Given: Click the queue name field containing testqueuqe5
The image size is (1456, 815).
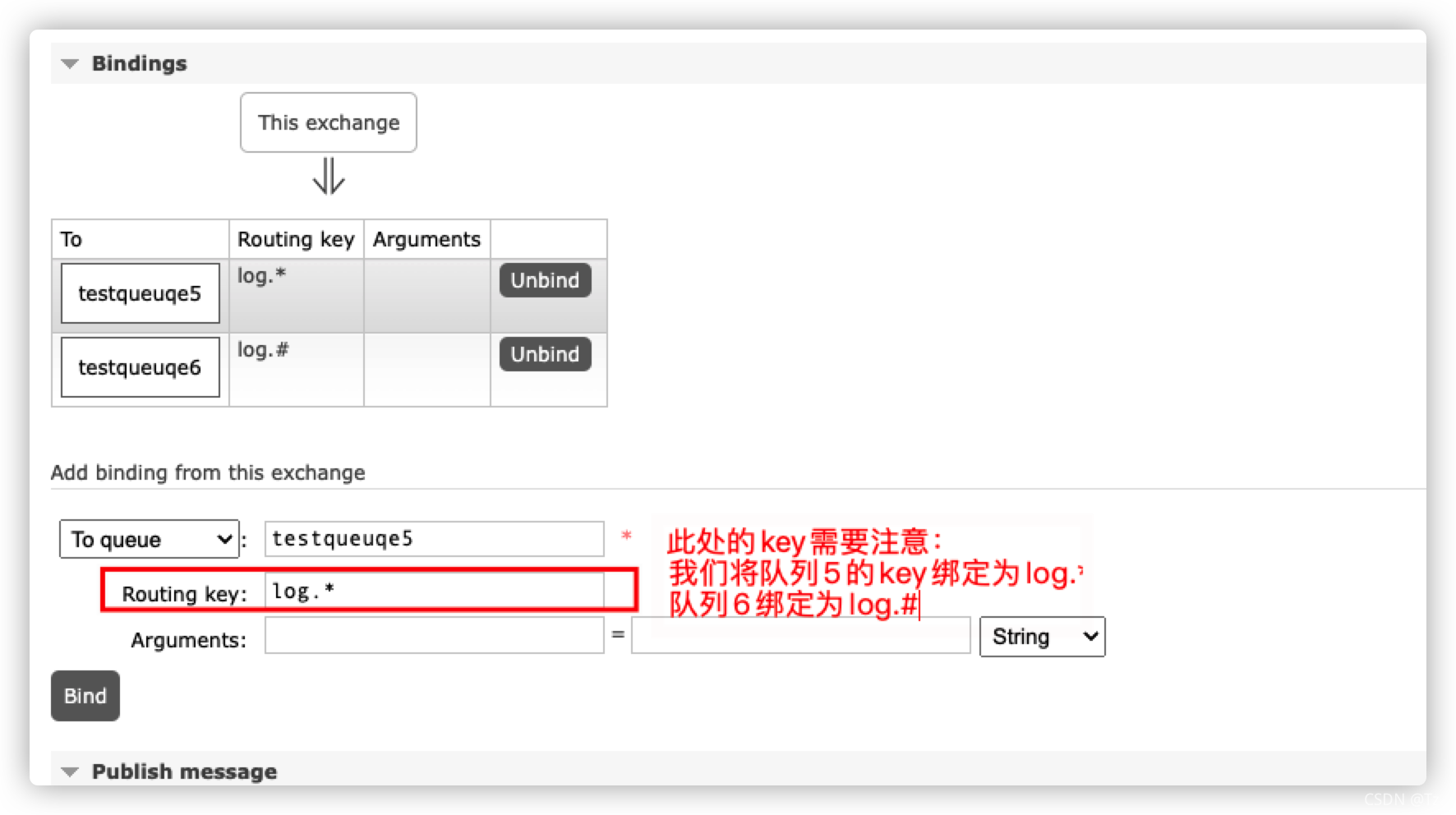Looking at the screenshot, I should [434, 539].
